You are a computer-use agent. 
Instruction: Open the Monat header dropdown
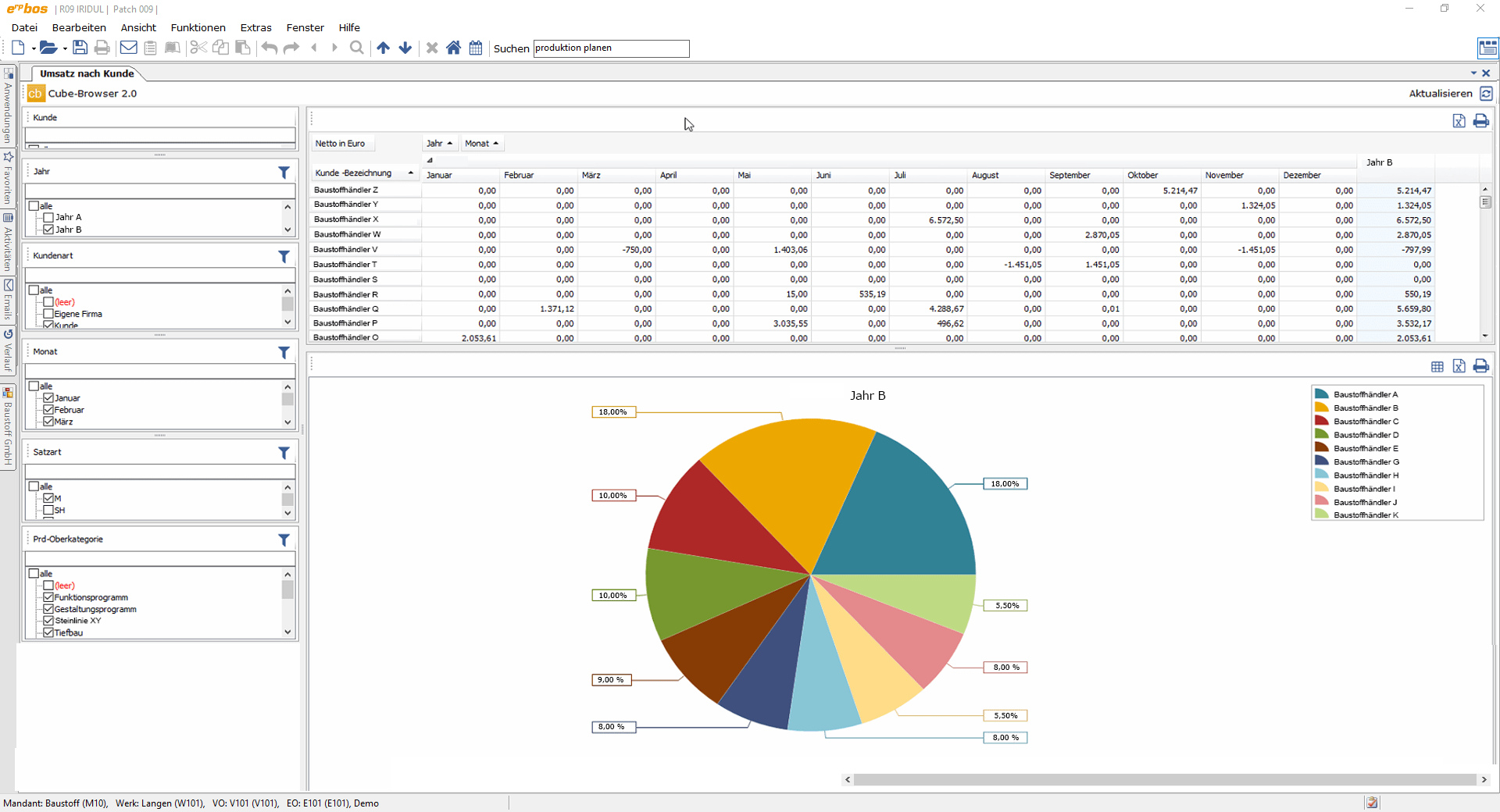(x=497, y=144)
